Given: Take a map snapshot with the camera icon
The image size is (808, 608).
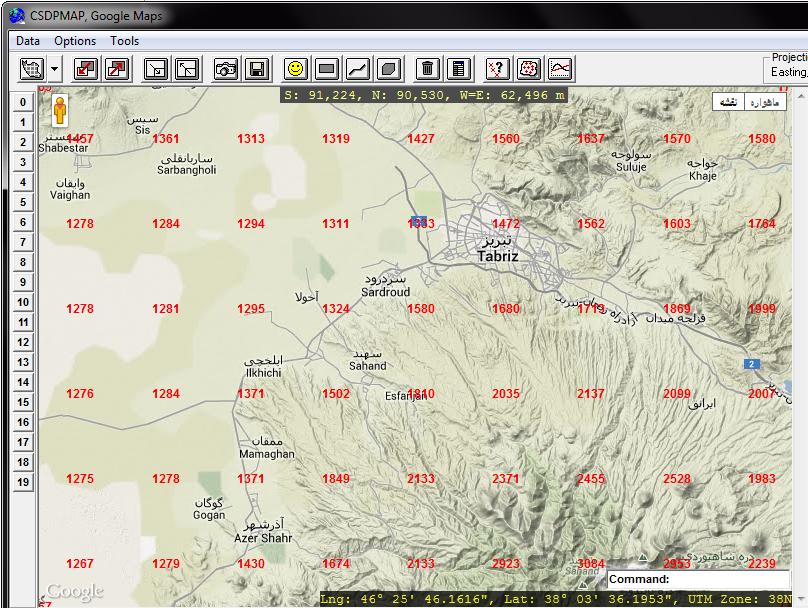Looking at the screenshot, I should pos(226,69).
